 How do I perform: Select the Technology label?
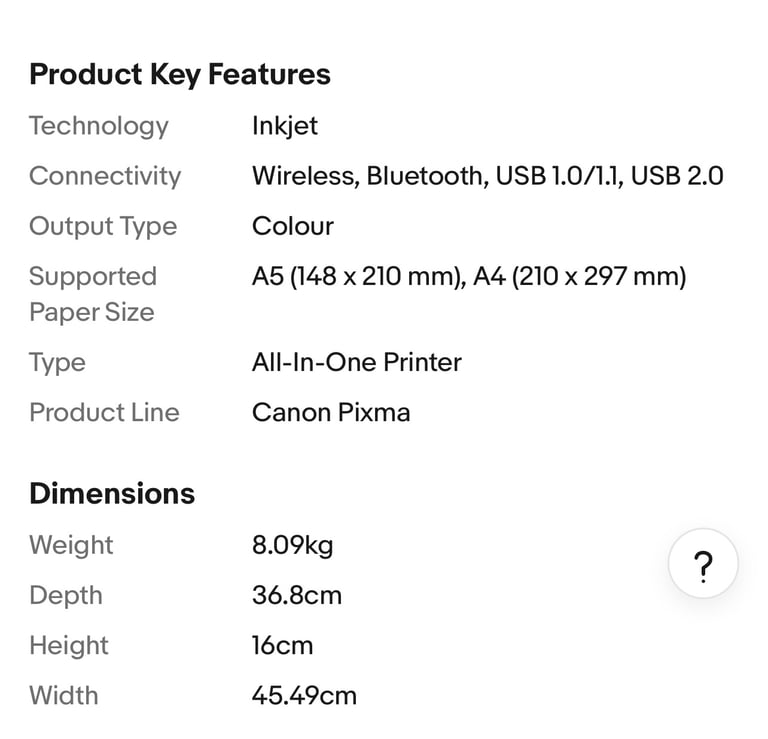point(99,126)
